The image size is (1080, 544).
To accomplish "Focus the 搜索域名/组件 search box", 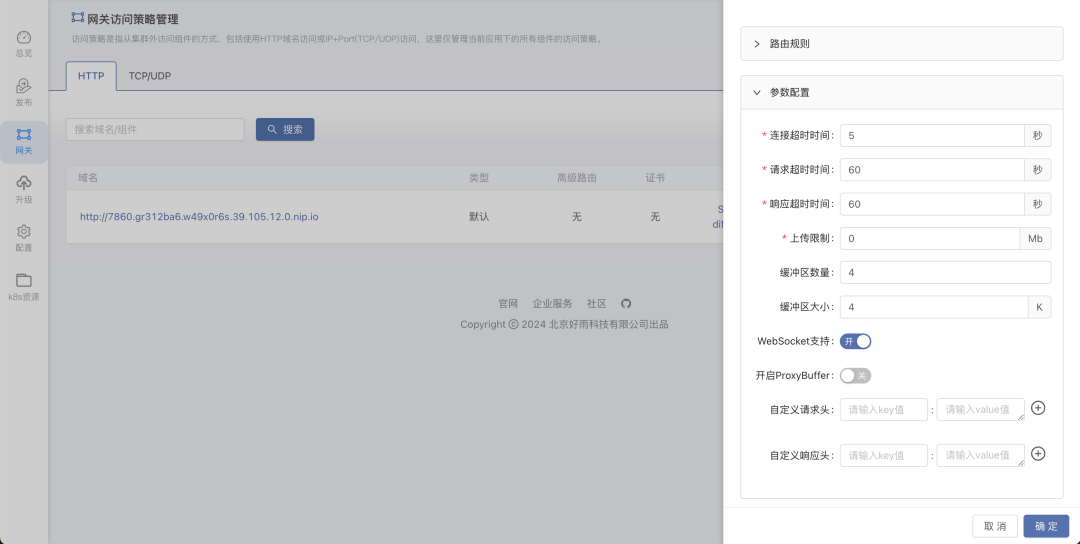I will (155, 130).
